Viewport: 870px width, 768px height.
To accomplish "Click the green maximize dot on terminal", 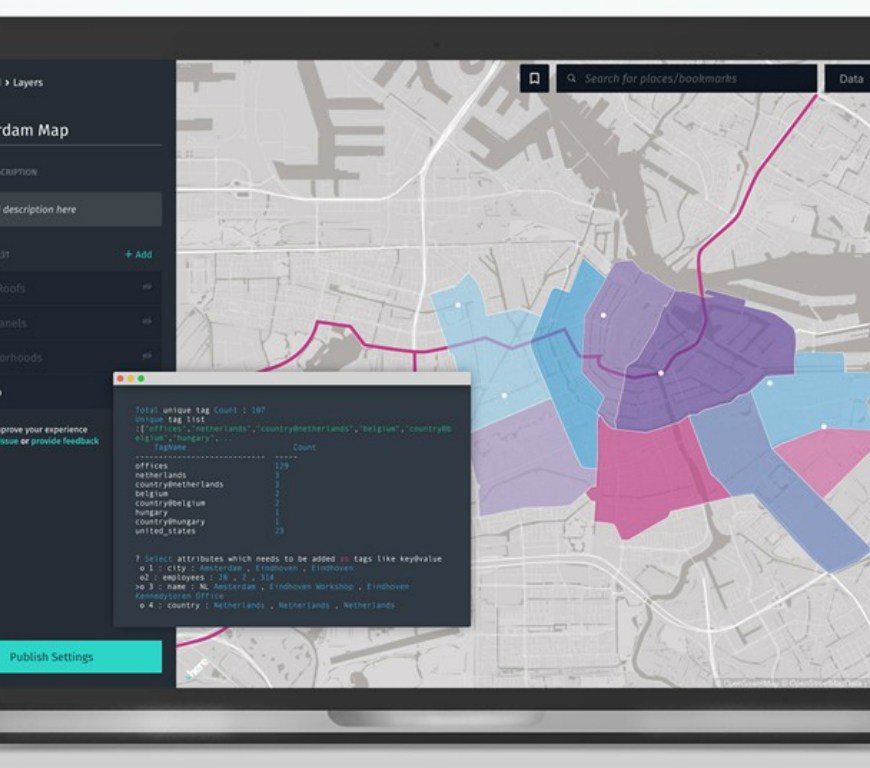I will pyautogui.click(x=141, y=379).
